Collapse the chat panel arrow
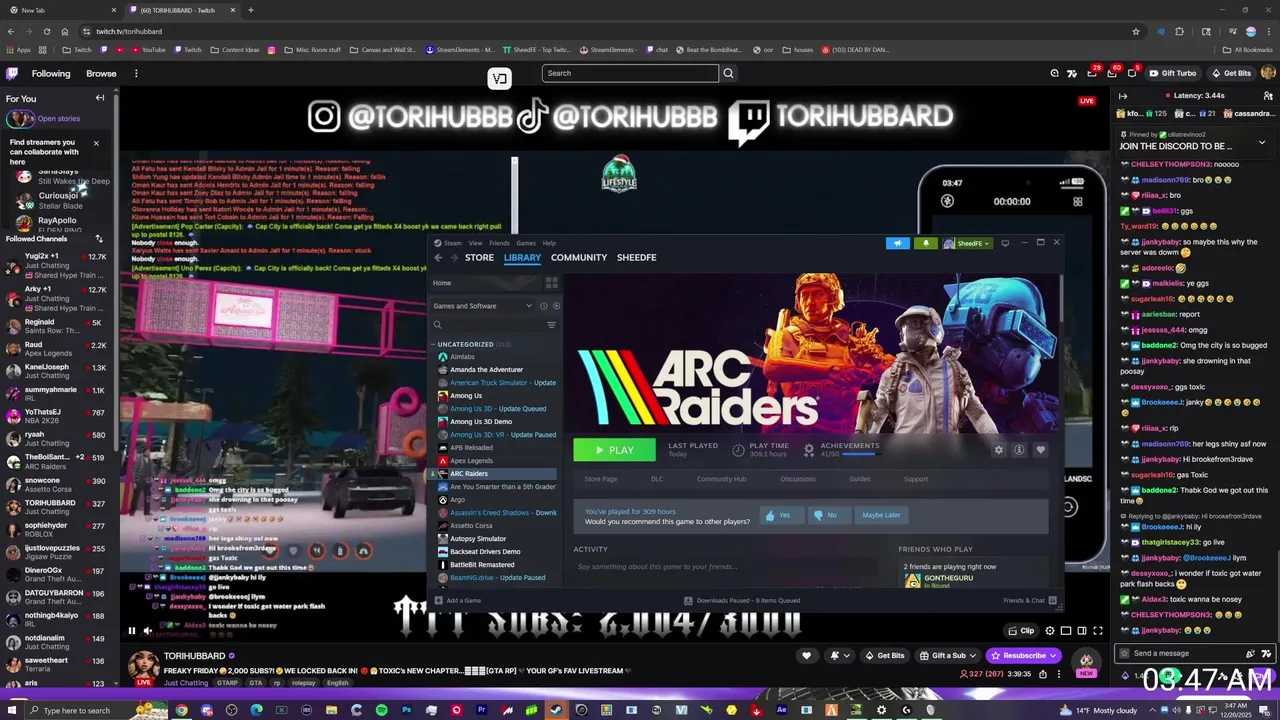This screenshot has width=1280, height=720. tap(1123, 96)
